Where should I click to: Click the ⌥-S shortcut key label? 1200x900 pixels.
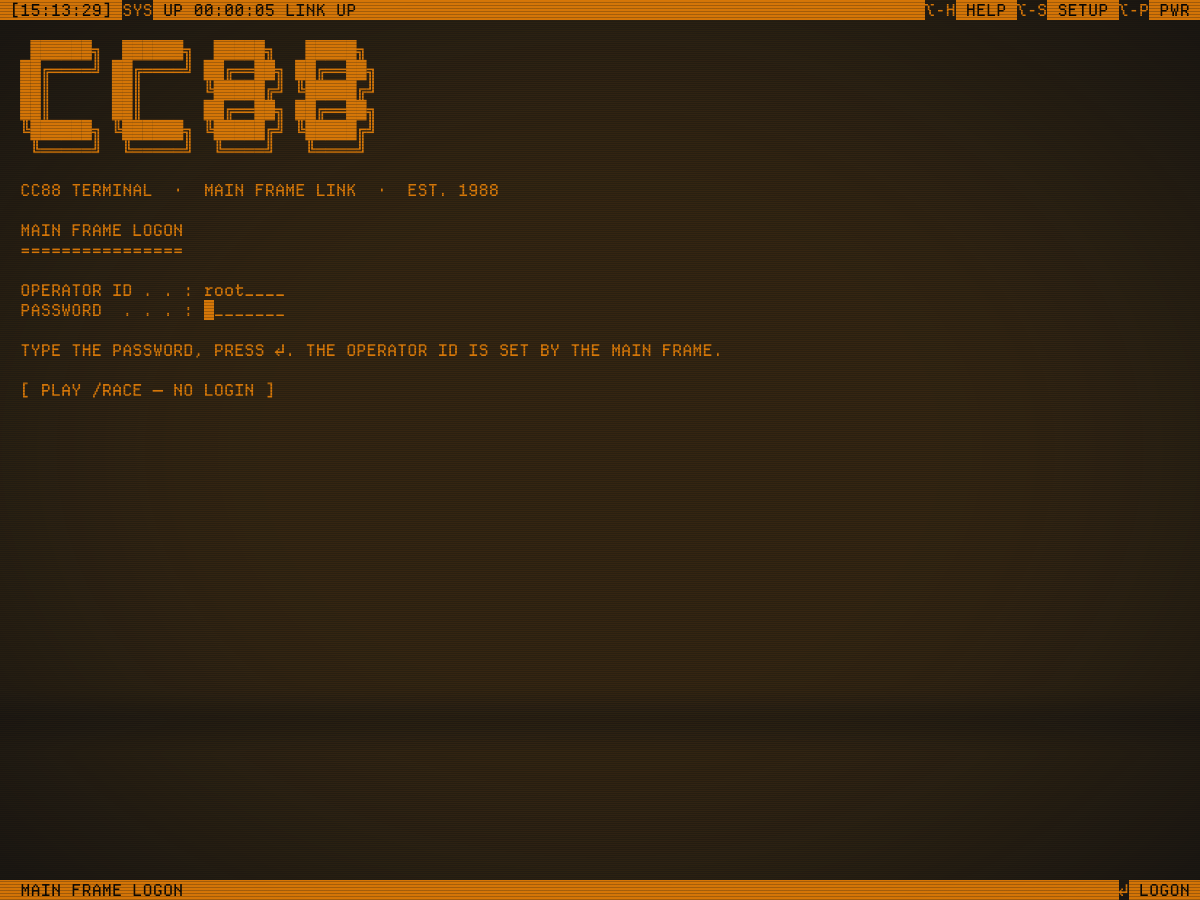point(1032,10)
